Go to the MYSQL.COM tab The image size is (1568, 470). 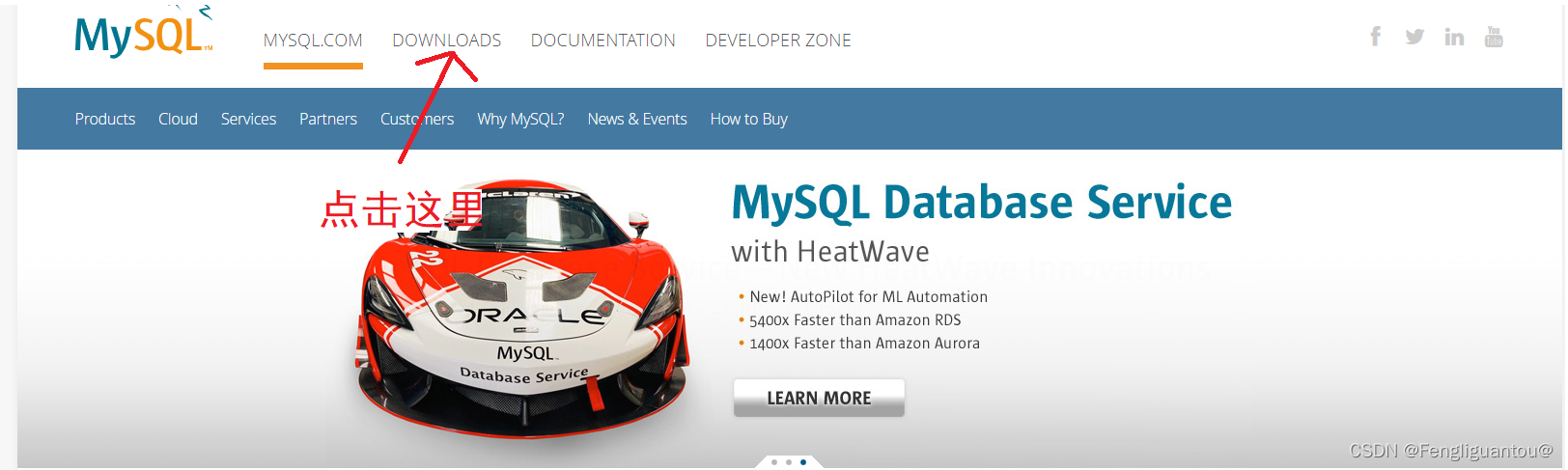pyautogui.click(x=313, y=41)
